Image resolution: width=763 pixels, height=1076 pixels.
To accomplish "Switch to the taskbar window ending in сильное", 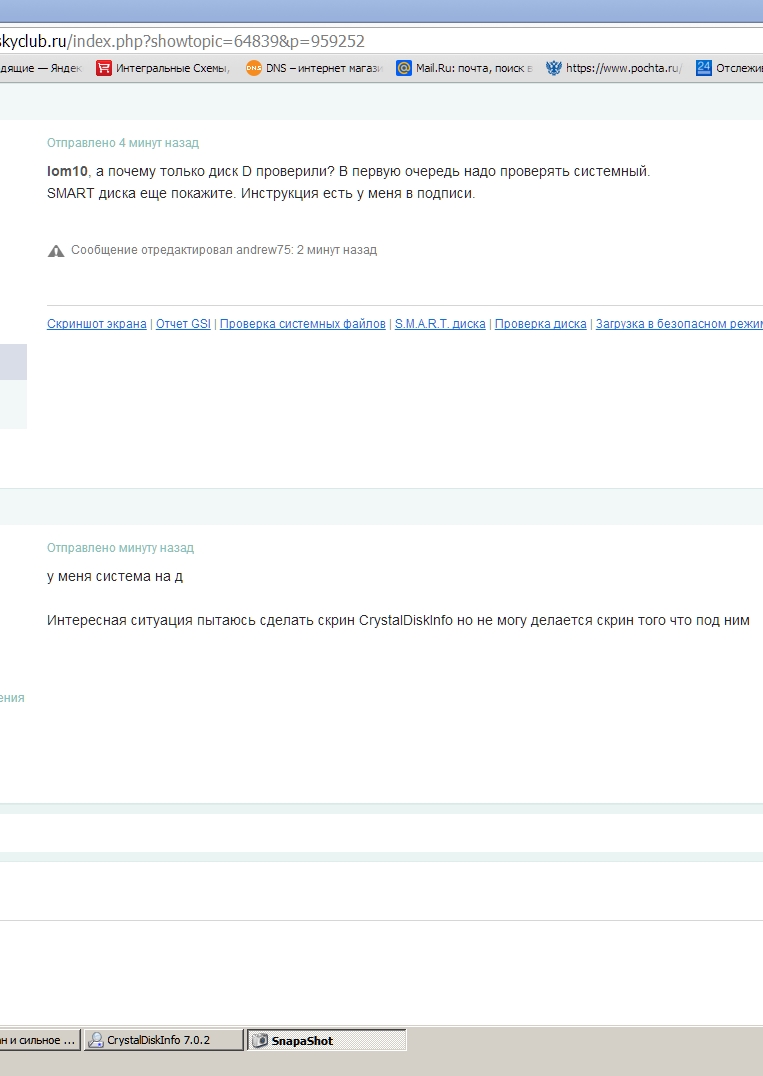I will point(40,1040).
